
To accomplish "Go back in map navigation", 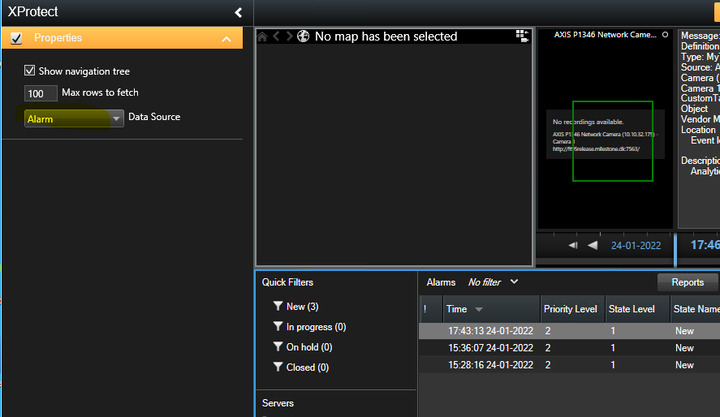I will point(277,37).
